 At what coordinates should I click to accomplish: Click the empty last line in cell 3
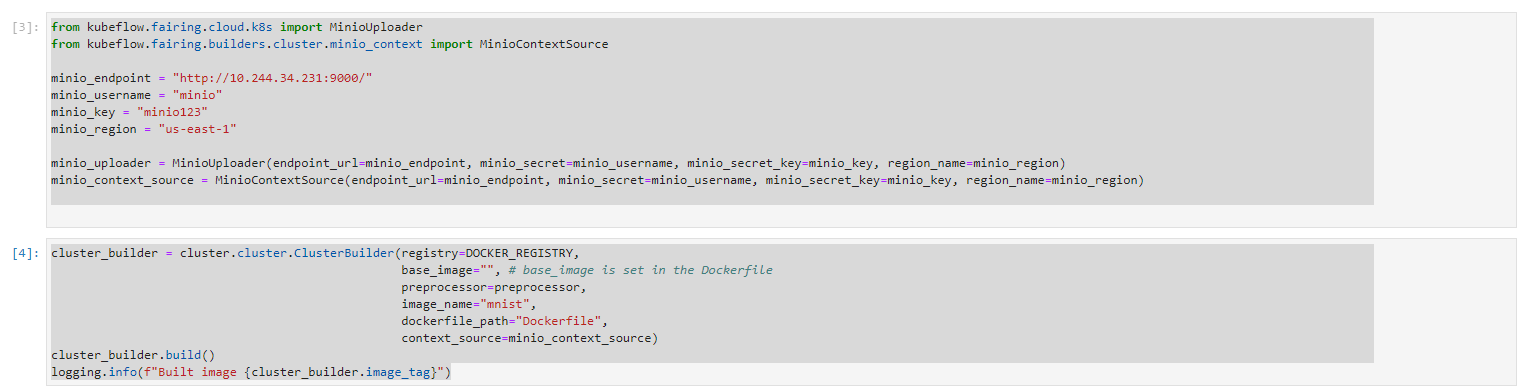pos(712,197)
